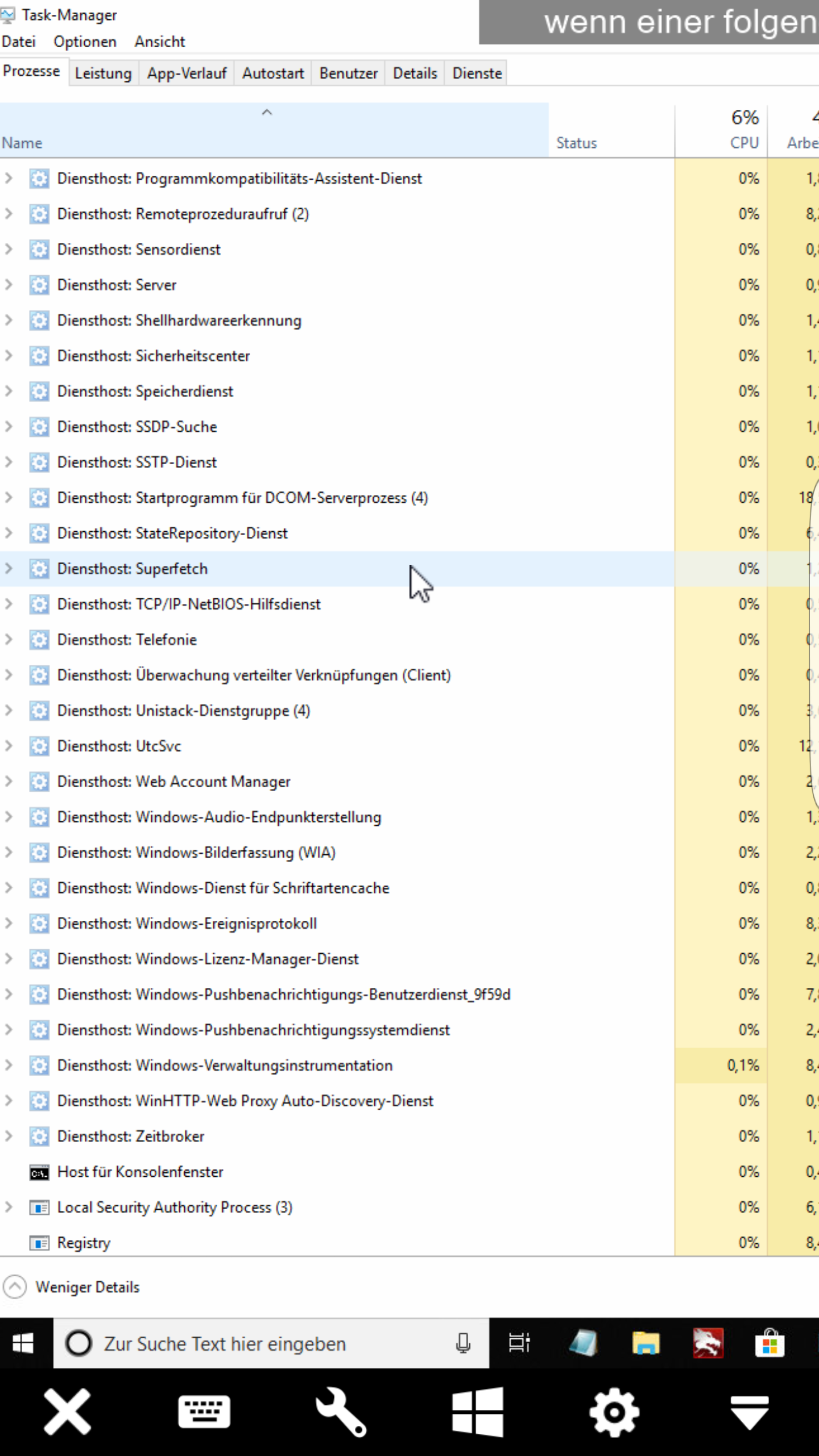Click the microphone icon in the search box
The height and width of the screenshot is (1456, 819).
tap(464, 1343)
